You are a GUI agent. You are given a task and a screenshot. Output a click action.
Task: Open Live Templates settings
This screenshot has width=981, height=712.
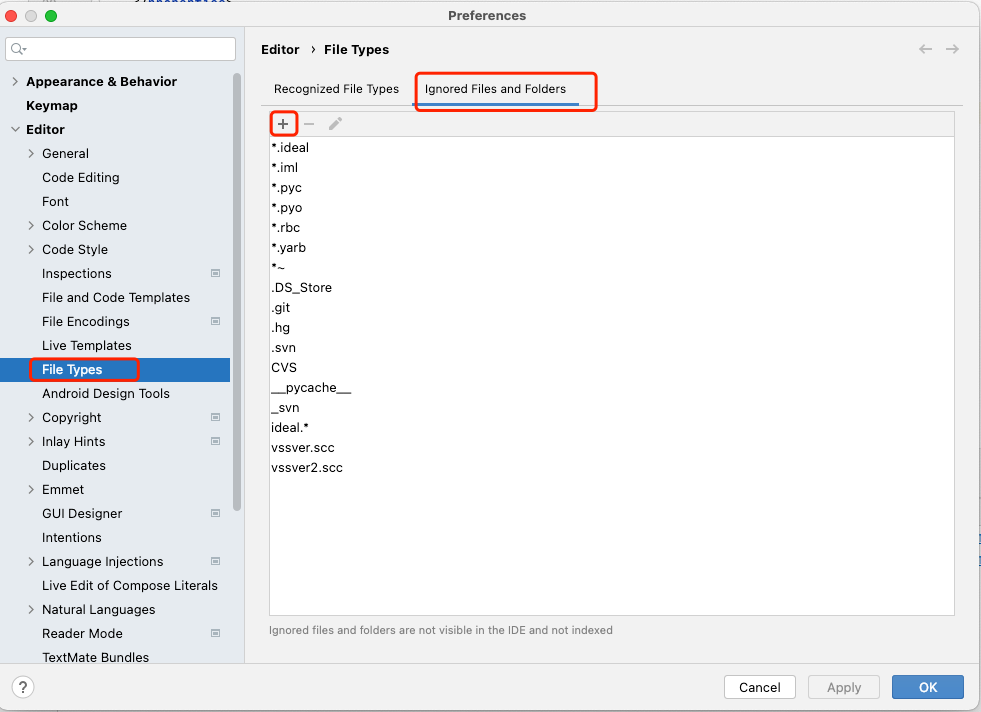[87, 345]
